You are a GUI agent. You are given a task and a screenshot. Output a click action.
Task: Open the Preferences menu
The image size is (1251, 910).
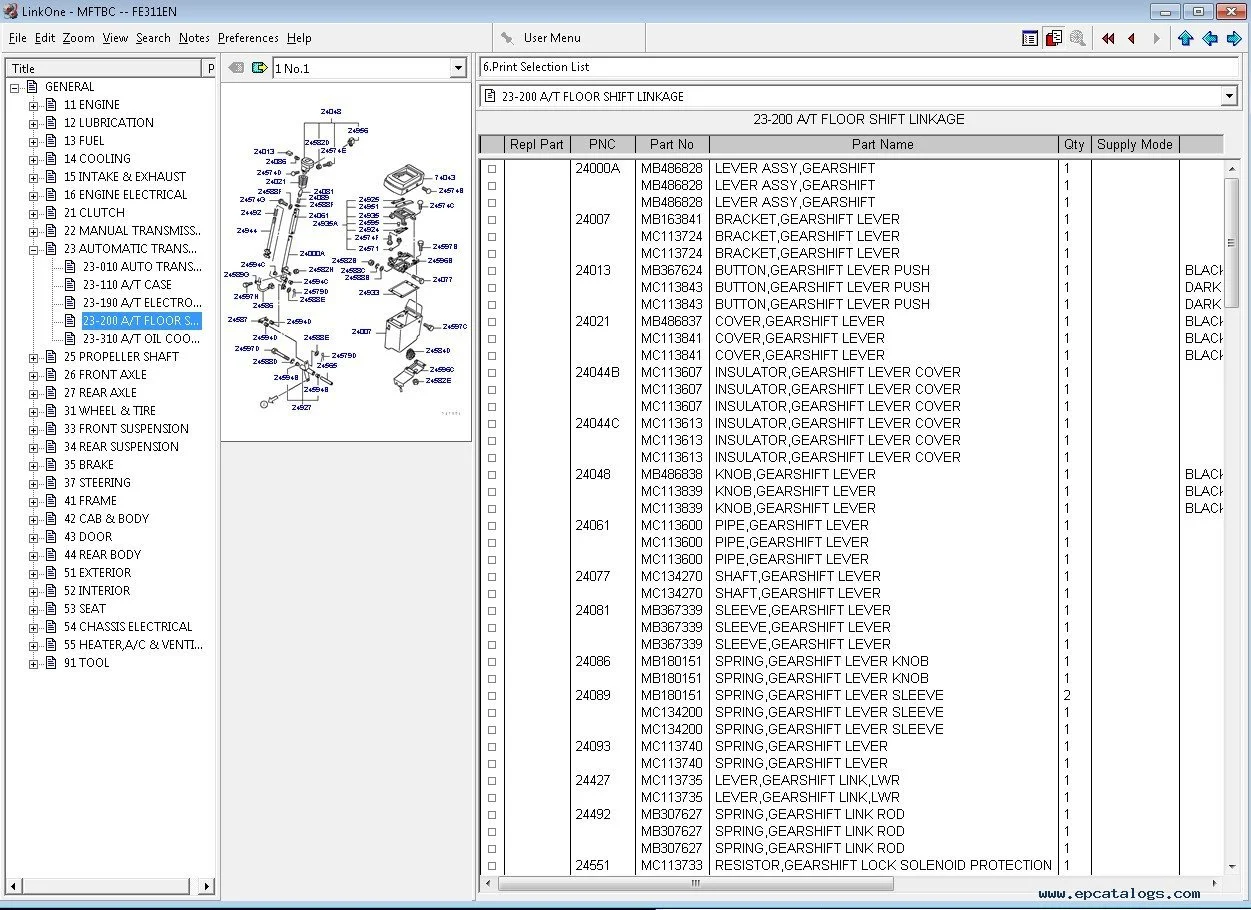(x=248, y=38)
